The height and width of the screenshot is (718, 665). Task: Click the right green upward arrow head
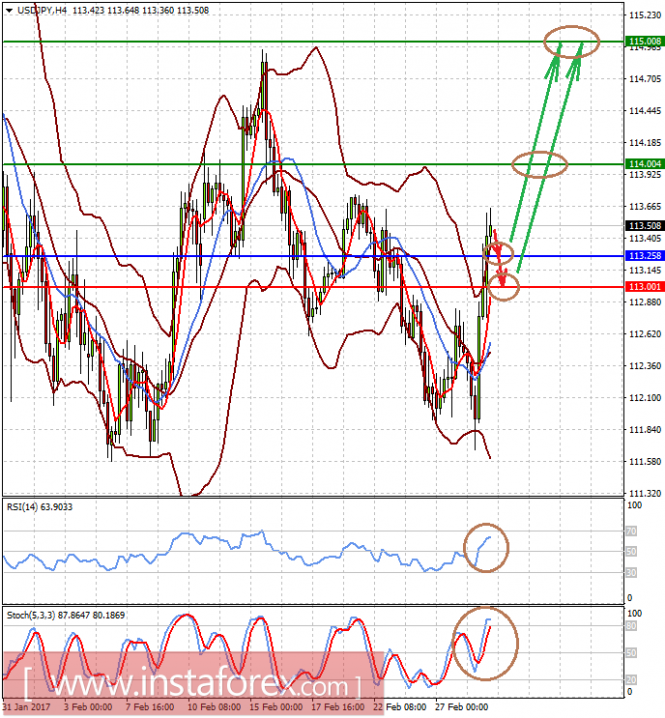pos(575,62)
